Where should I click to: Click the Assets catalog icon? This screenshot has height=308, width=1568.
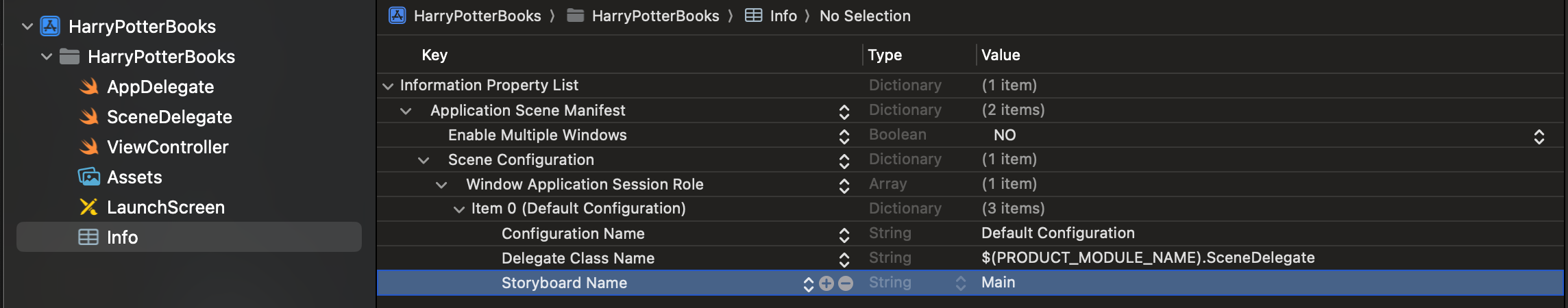point(89,177)
